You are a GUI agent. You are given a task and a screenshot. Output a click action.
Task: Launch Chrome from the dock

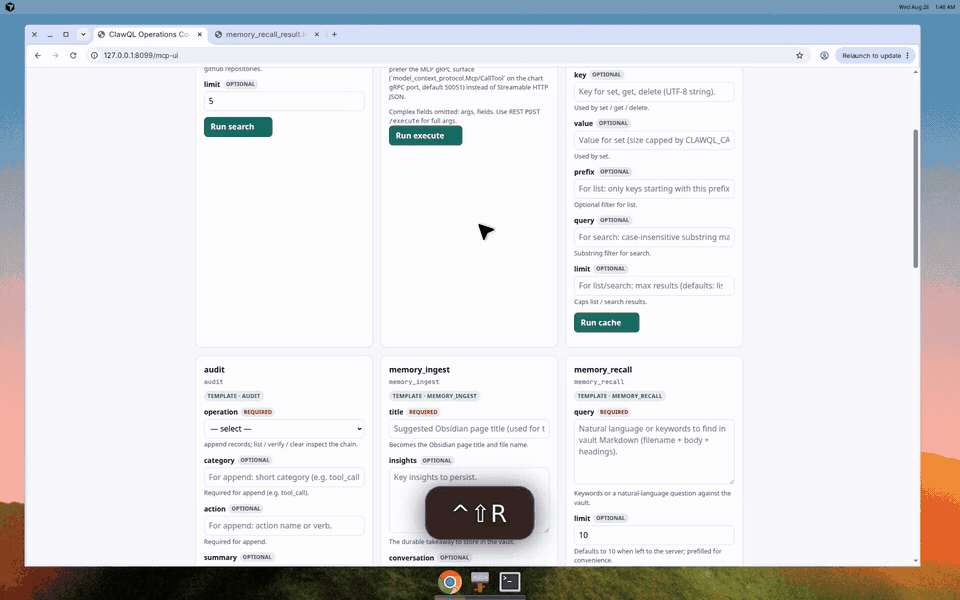pyautogui.click(x=449, y=582)
